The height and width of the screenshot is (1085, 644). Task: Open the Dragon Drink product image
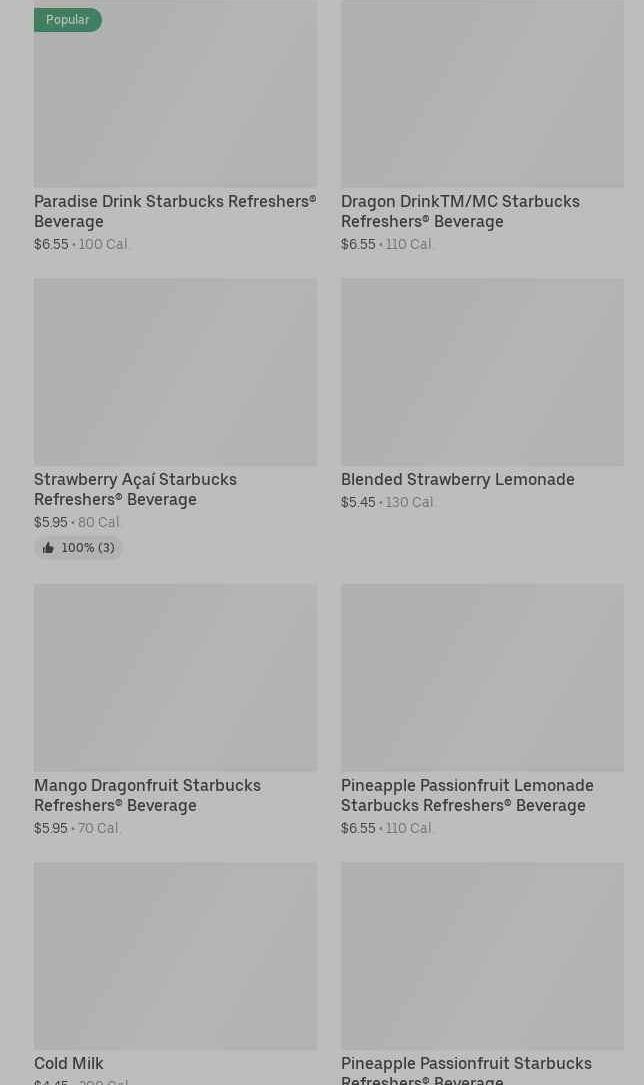tap(482, 93)
